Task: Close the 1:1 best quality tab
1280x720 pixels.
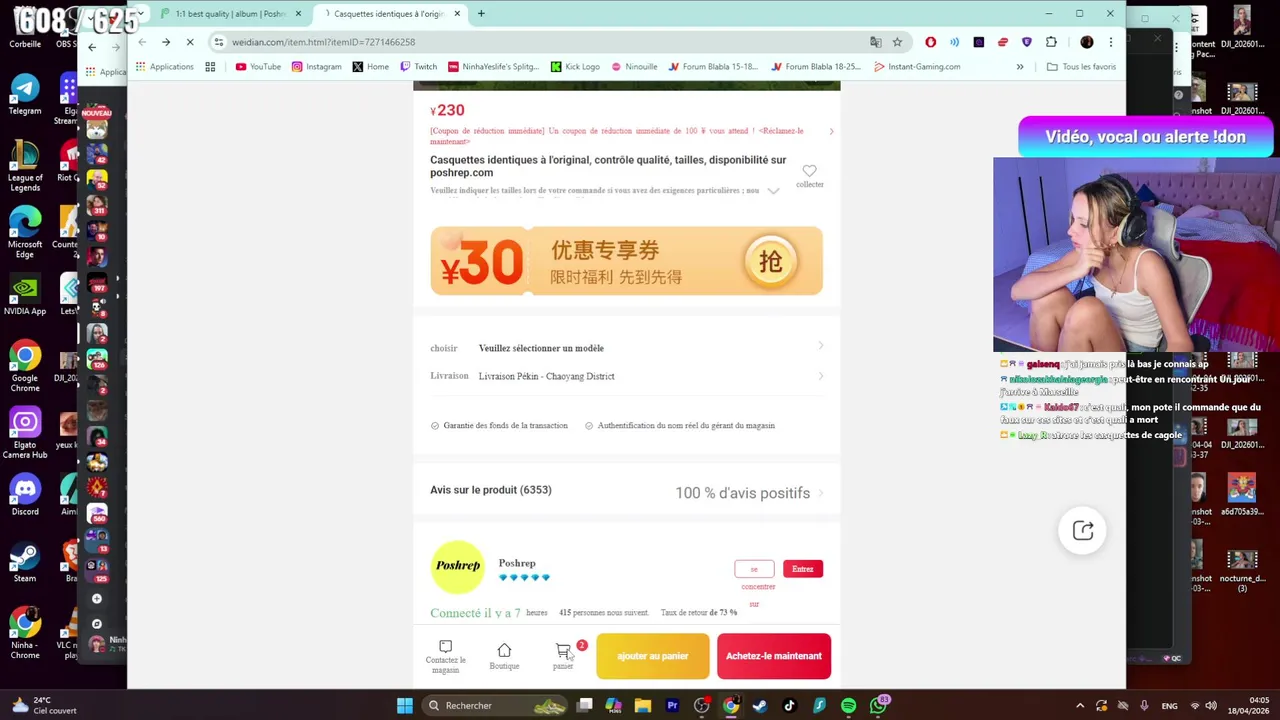Action: [x=298, y=14]
